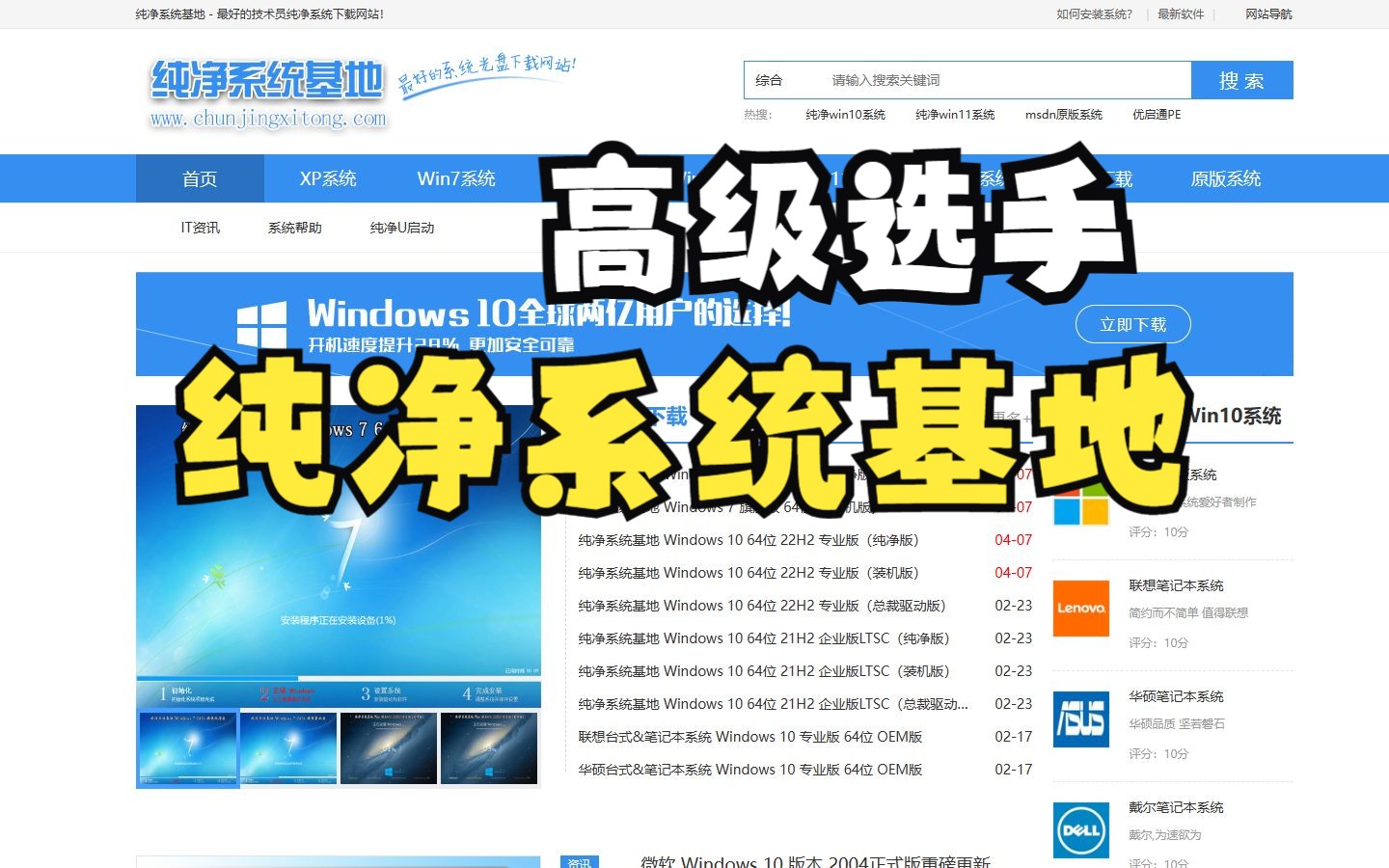Click hot search 纯净win11系统
The height and width of the screenshot is (868, 1389).
click(x=955, y=115)
